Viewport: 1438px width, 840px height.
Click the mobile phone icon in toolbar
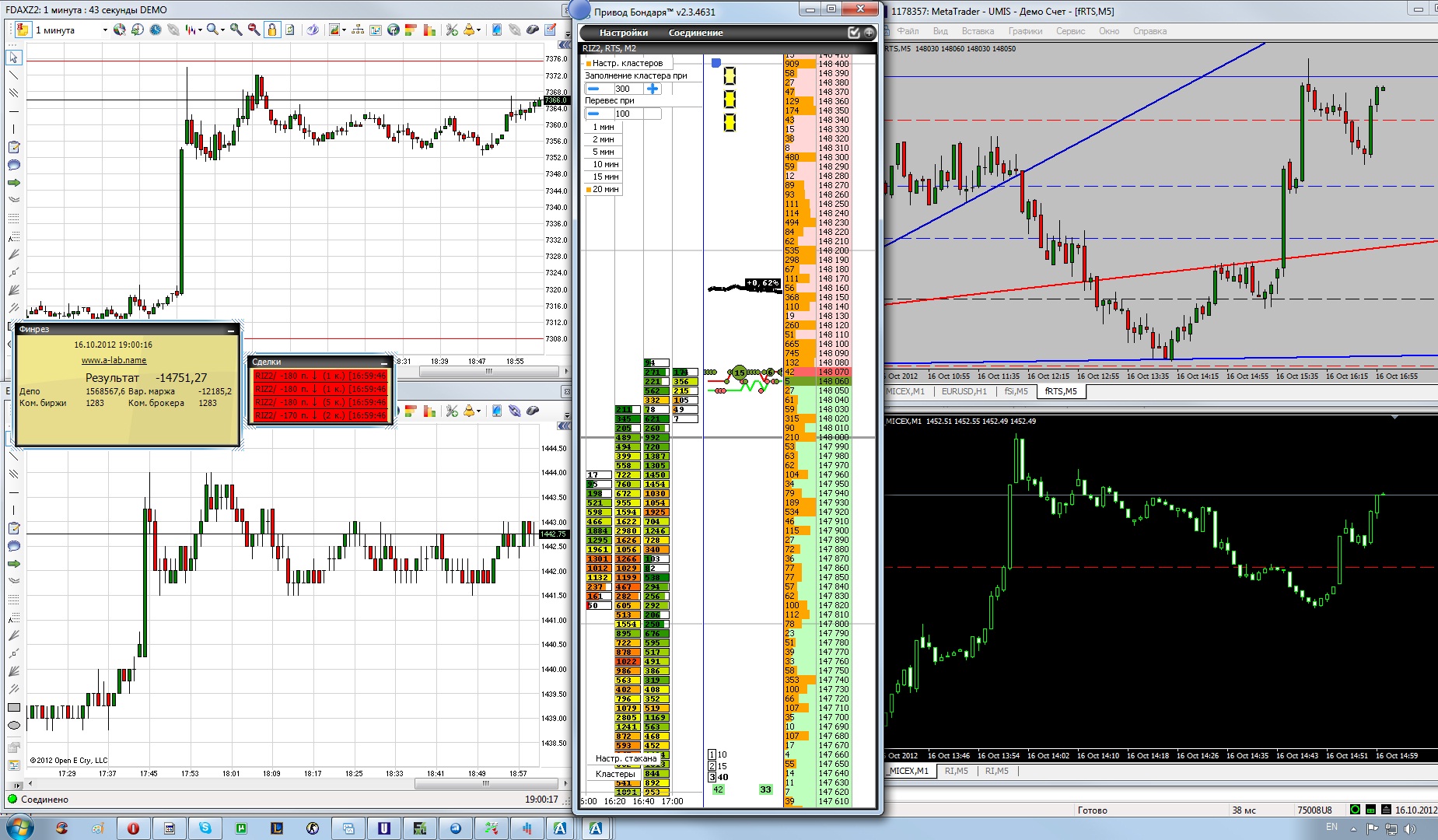pyautogui.click(x=497, y=30)
